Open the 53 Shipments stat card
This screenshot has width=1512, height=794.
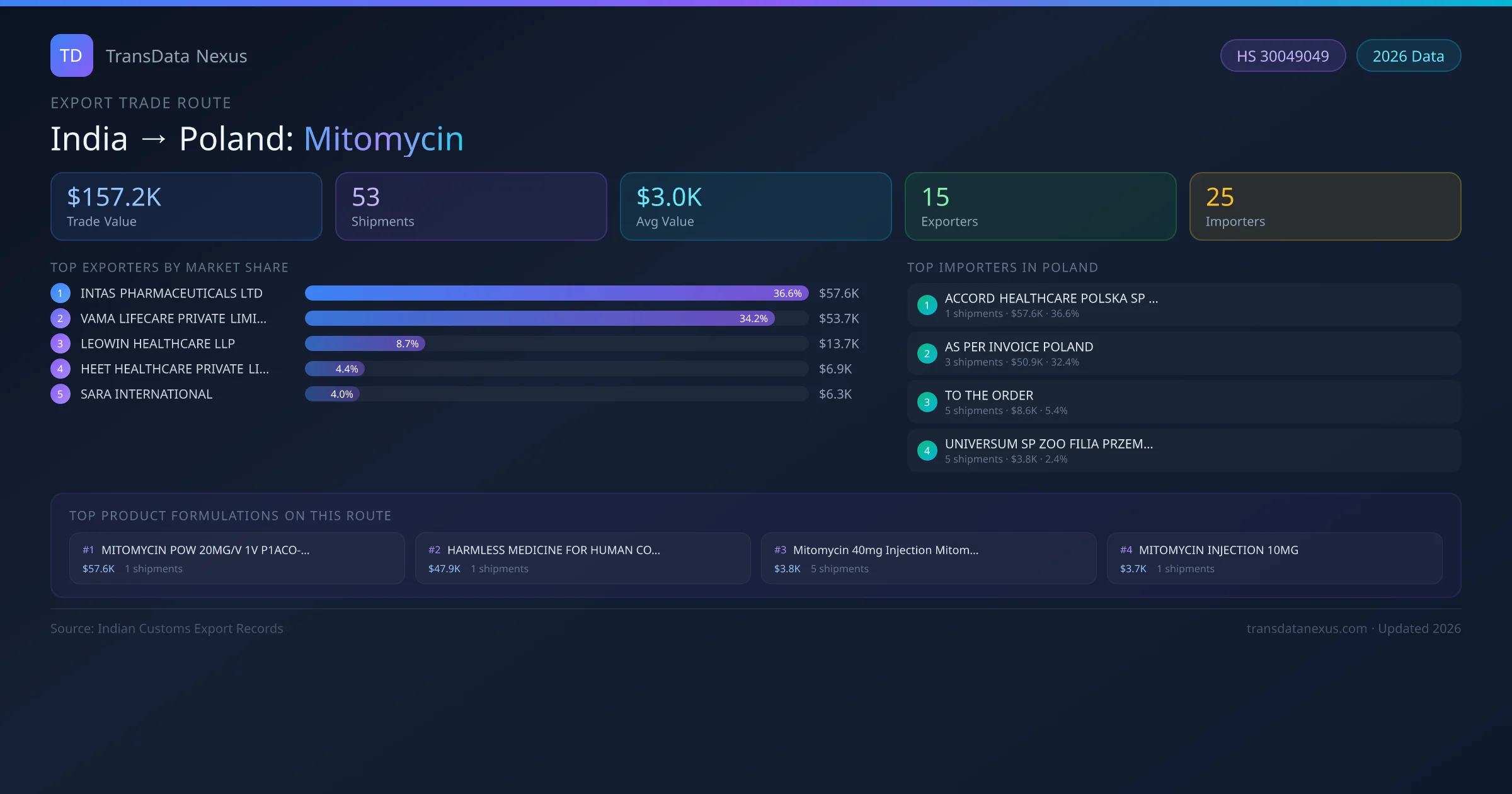[471, 206]
